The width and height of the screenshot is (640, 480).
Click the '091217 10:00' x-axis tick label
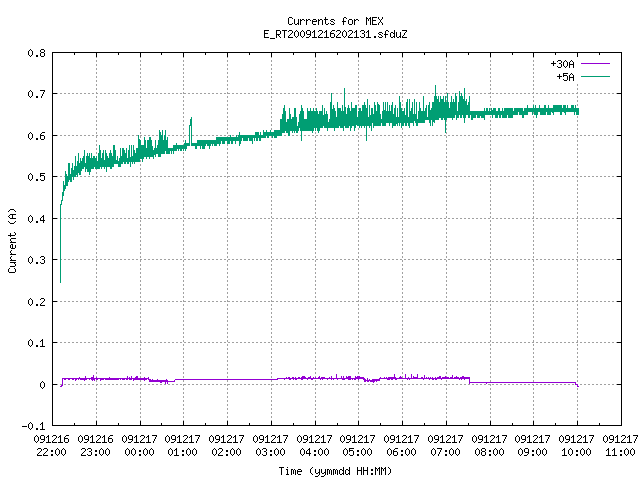[x=576, y=446]
